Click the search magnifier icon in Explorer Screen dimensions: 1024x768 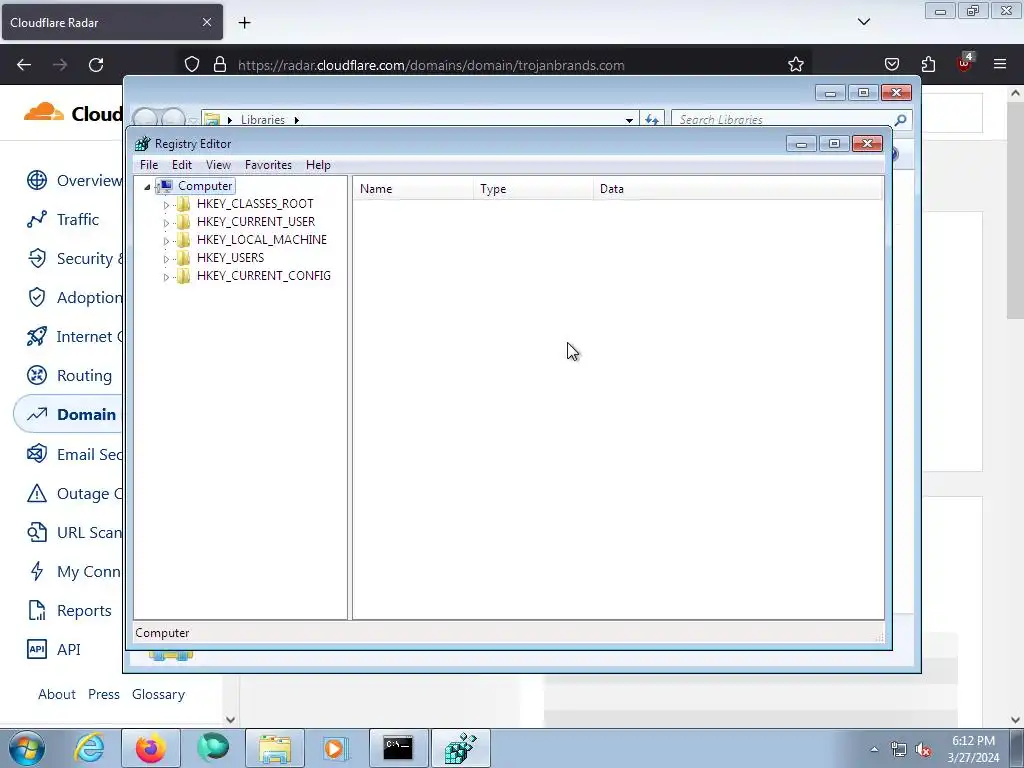pos(901,120)
